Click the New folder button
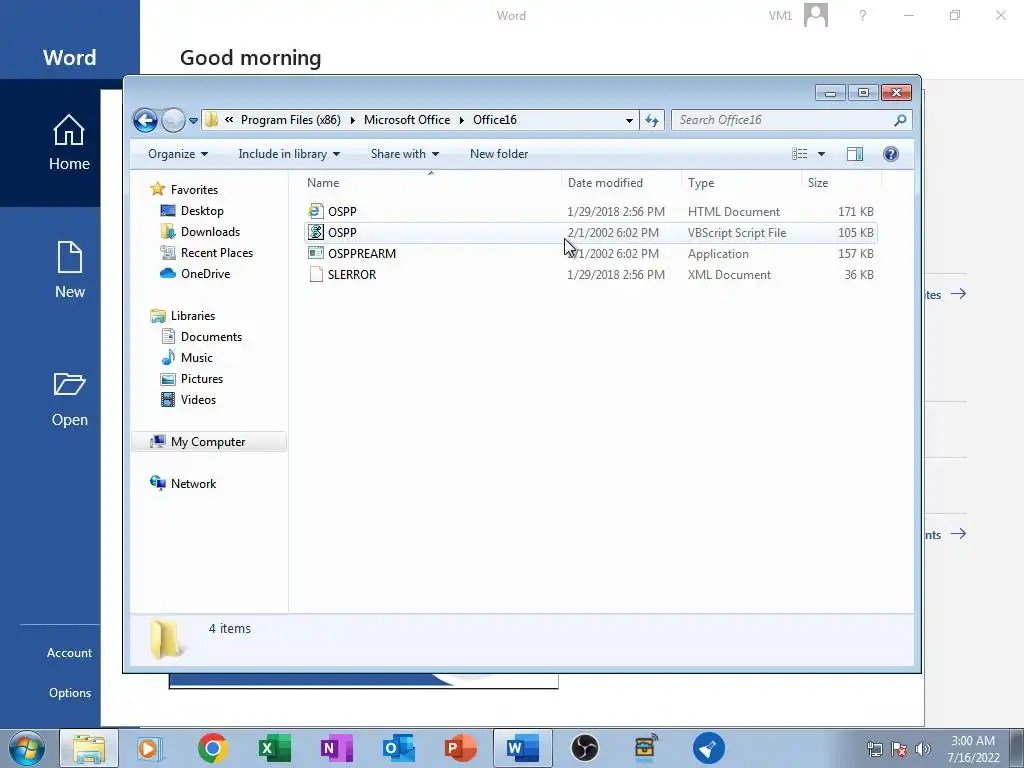Image resolution: width=1024 pixels, height=768 pixels. click(x=499, y=154)
